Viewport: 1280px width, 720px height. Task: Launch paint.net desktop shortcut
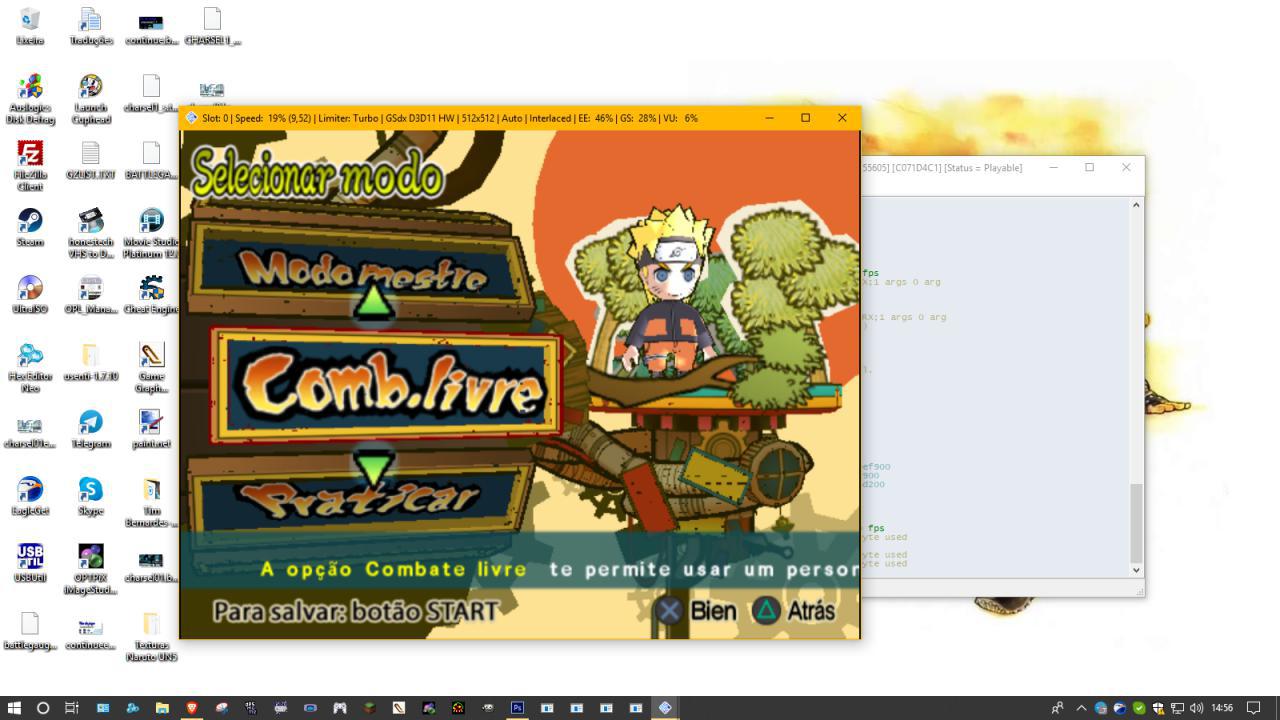[151, 428]
